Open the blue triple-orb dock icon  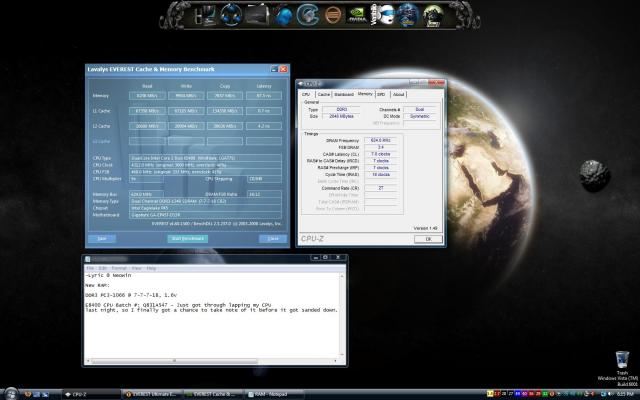[x=231, y=15]
